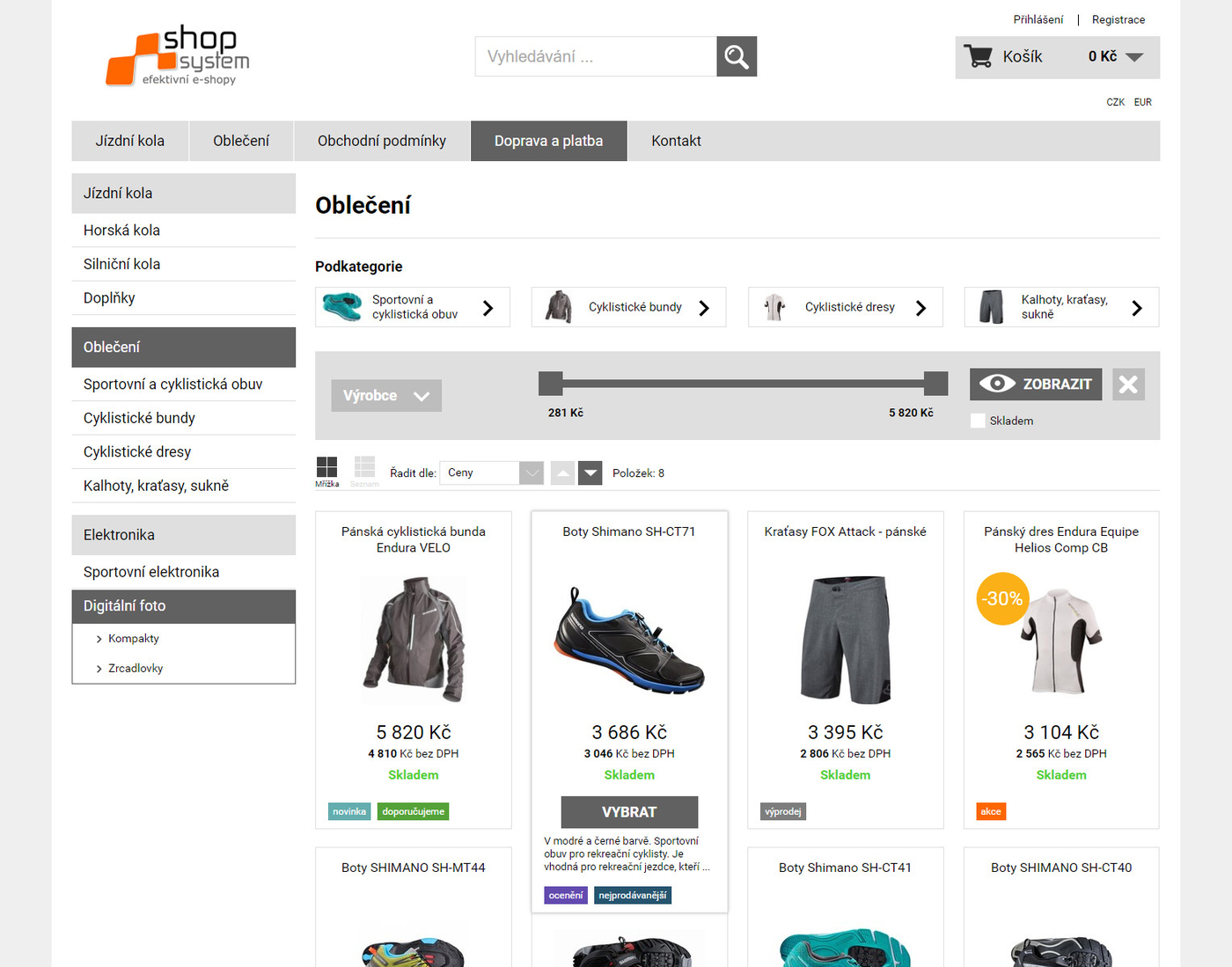
Task: Switch currency to EUR
Action: tap(1142, 102)
